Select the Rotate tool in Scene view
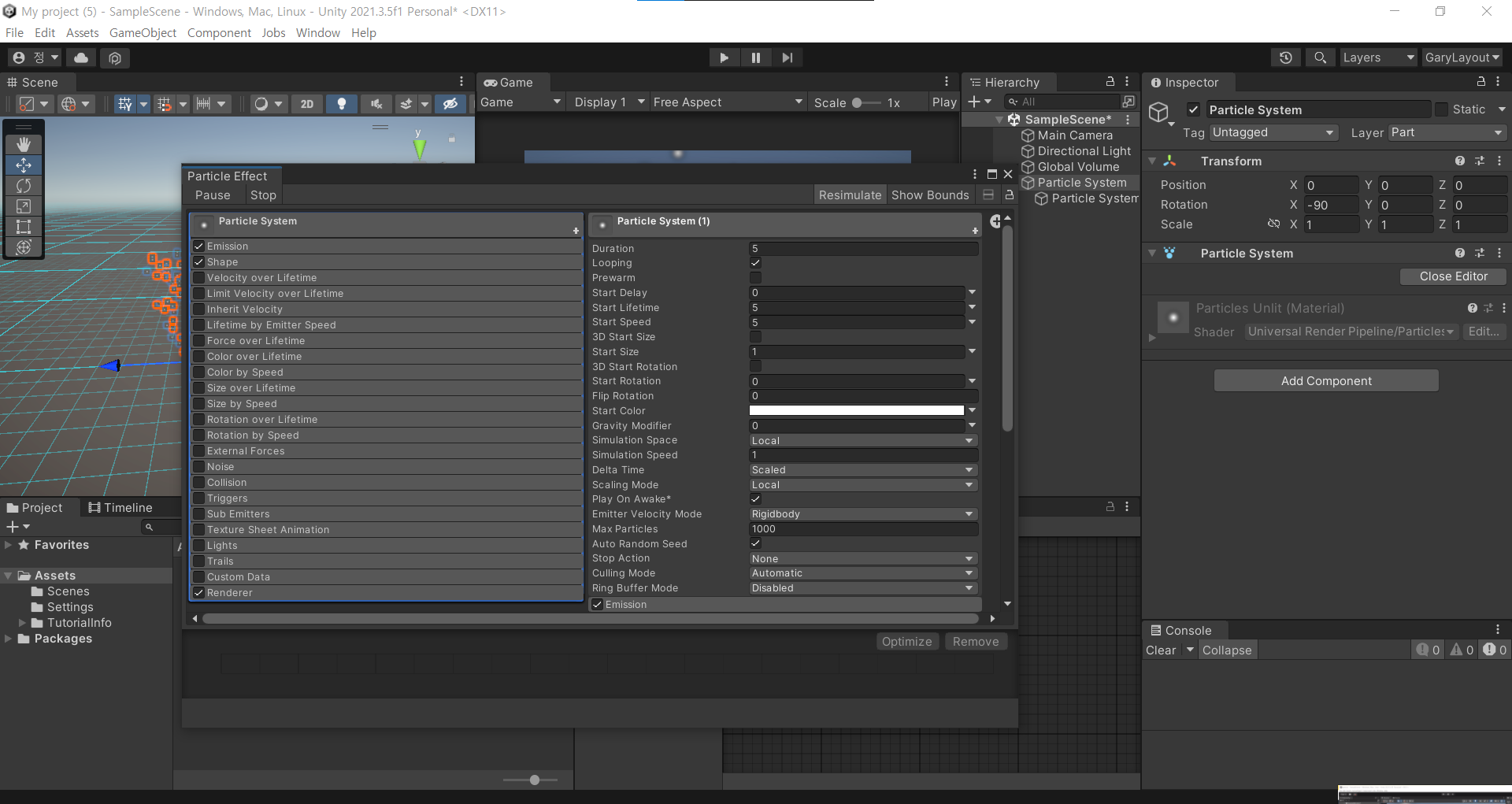The image size is (1512, 804). click(24, 185)
